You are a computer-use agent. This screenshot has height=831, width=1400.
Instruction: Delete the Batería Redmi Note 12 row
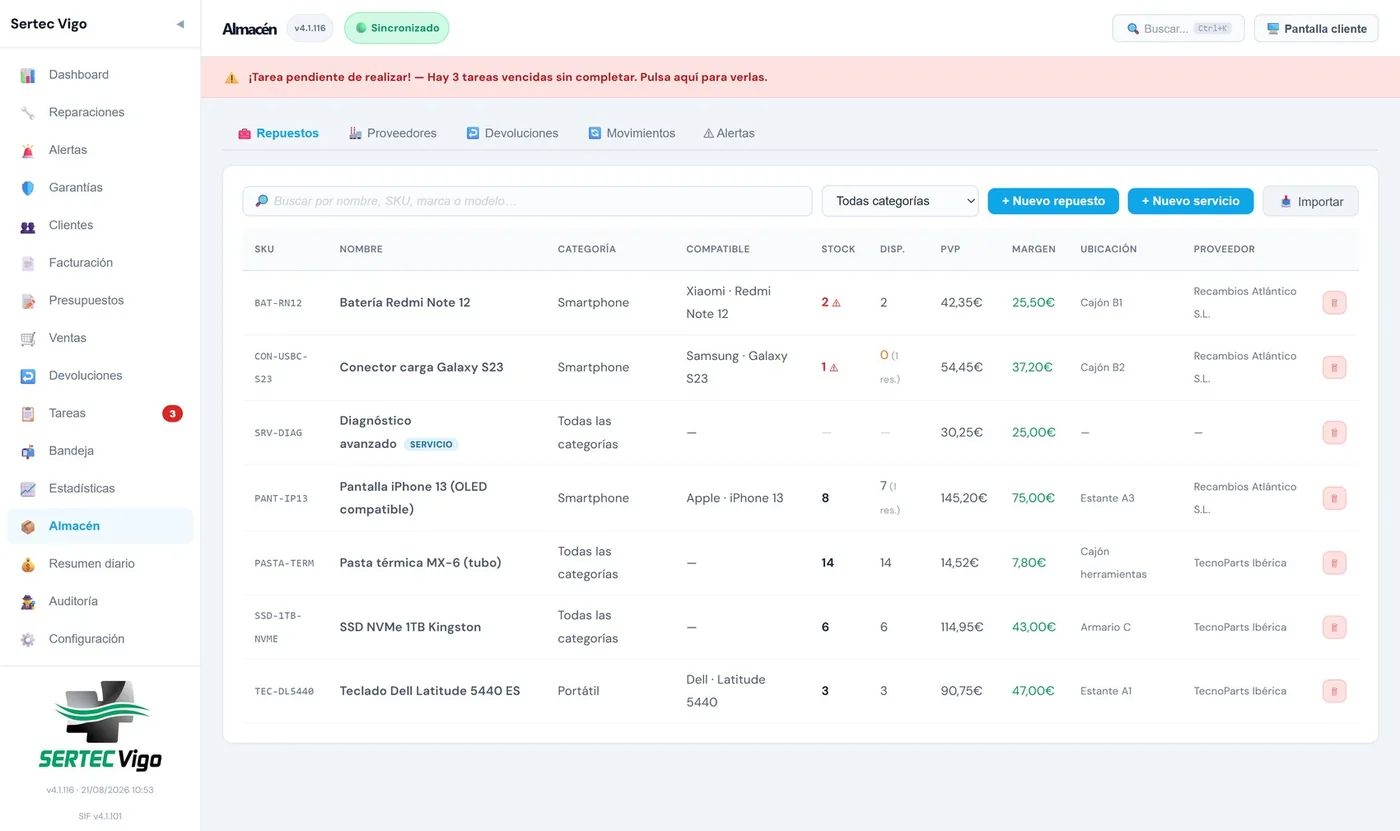[1334, 303]
